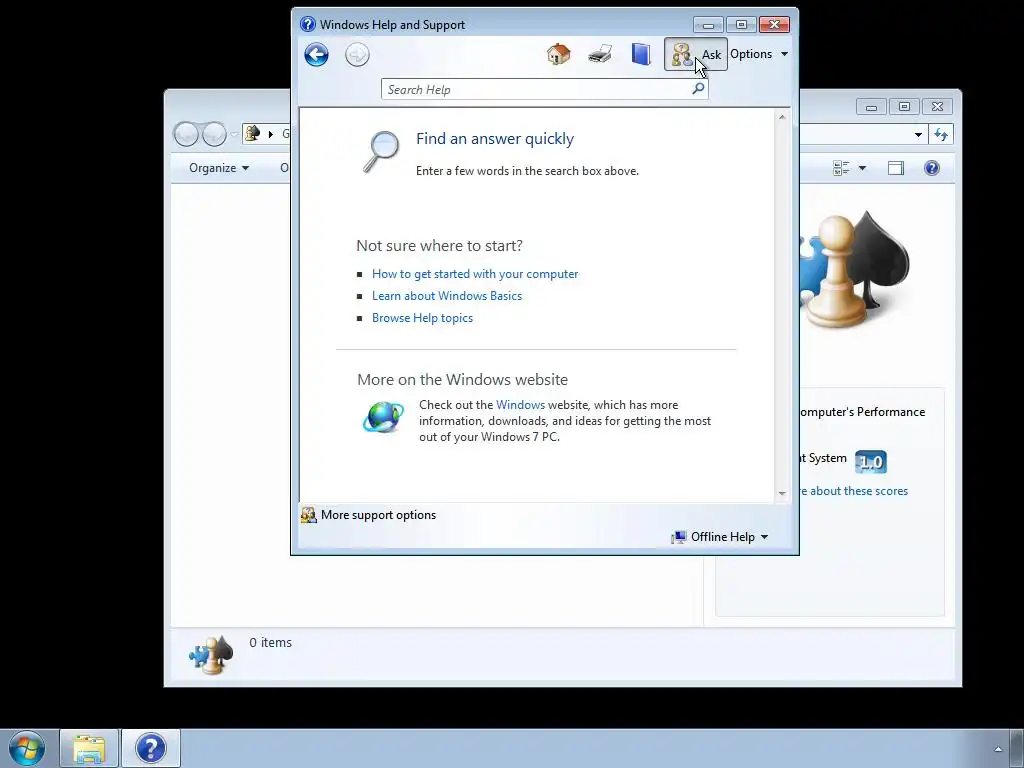Screen dimensions: 1024x768
Task: Click Refresh button in Explorer window
Action: pos(941,135)
